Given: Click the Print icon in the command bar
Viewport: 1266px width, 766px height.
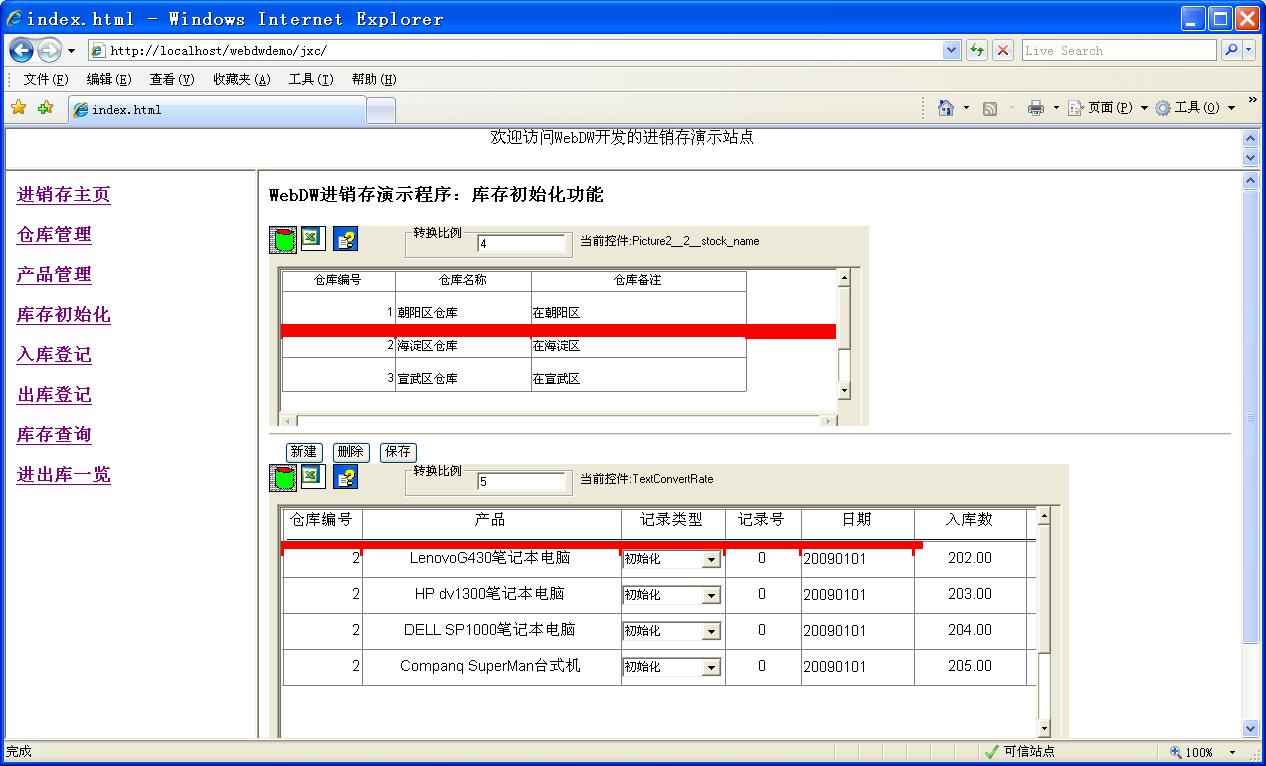Looking at the screenshot, I should (x=1036, y=108).
